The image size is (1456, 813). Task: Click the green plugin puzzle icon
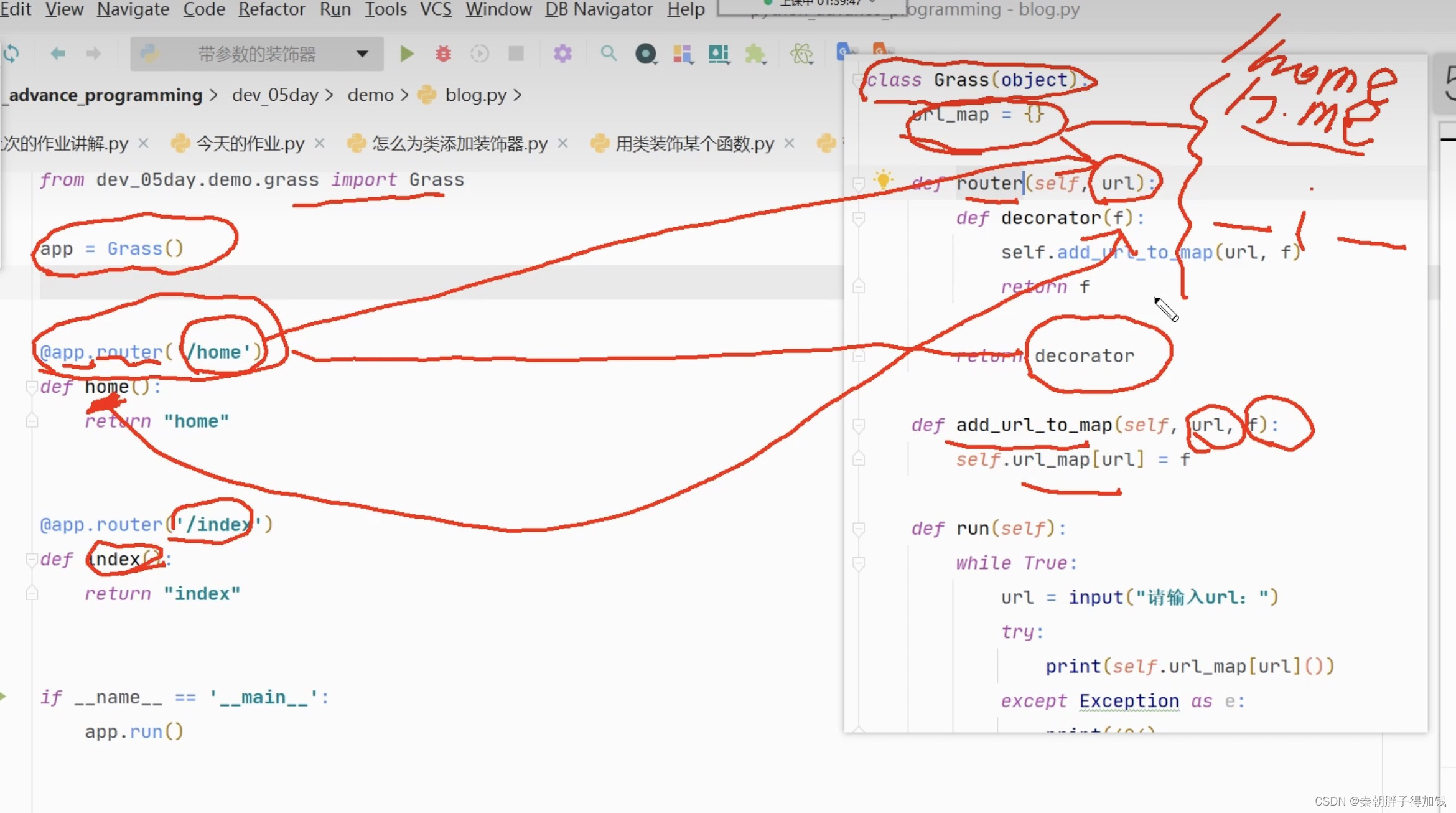pyautogui.click(x=755, y=54)
